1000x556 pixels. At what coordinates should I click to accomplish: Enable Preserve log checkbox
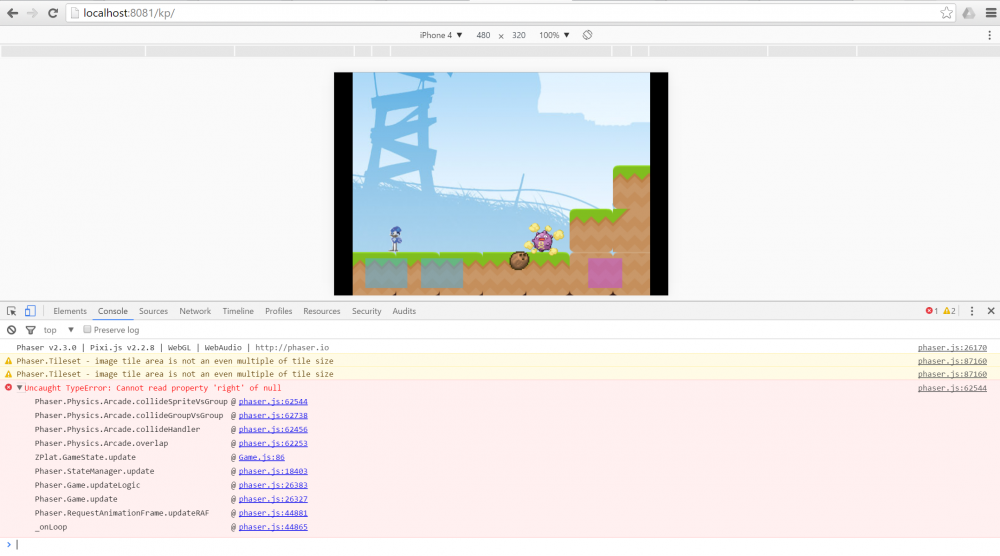(87, 330)
